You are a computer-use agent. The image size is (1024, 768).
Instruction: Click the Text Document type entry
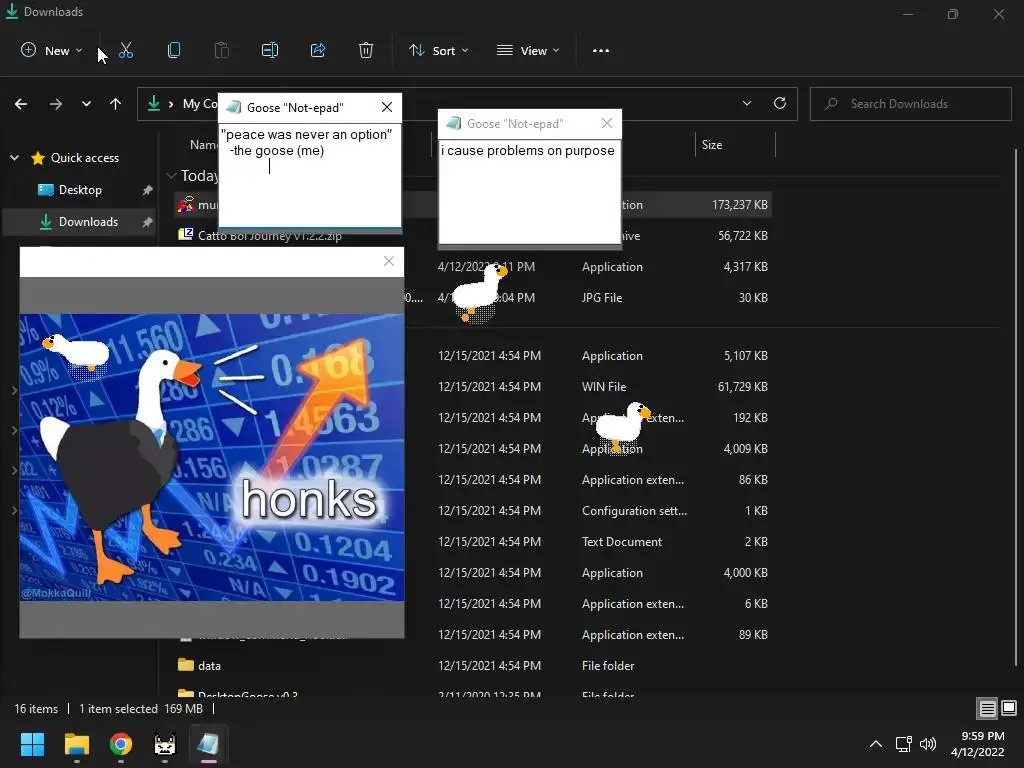(x=622, y=541)
